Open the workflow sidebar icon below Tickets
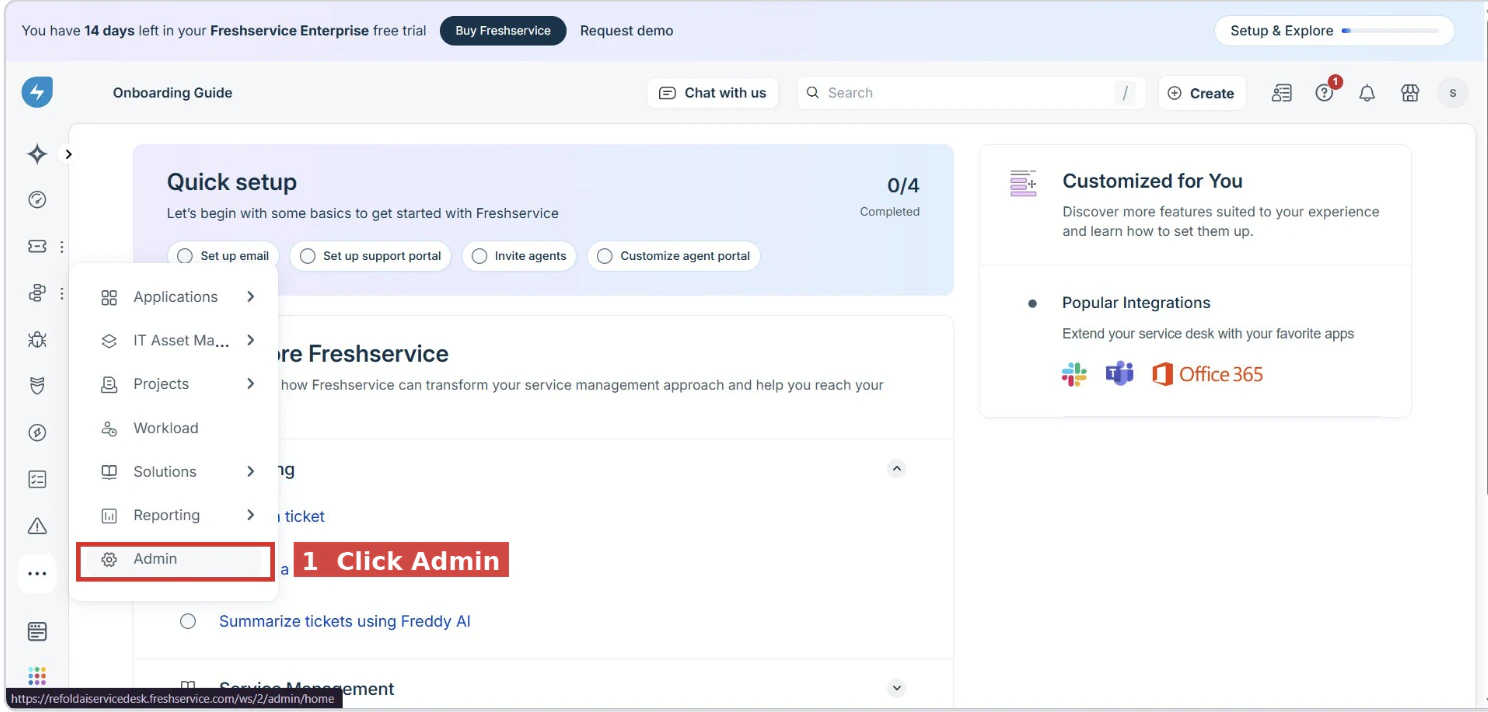This screenshot has width=1488, height=712. click(x=37, y=293)
